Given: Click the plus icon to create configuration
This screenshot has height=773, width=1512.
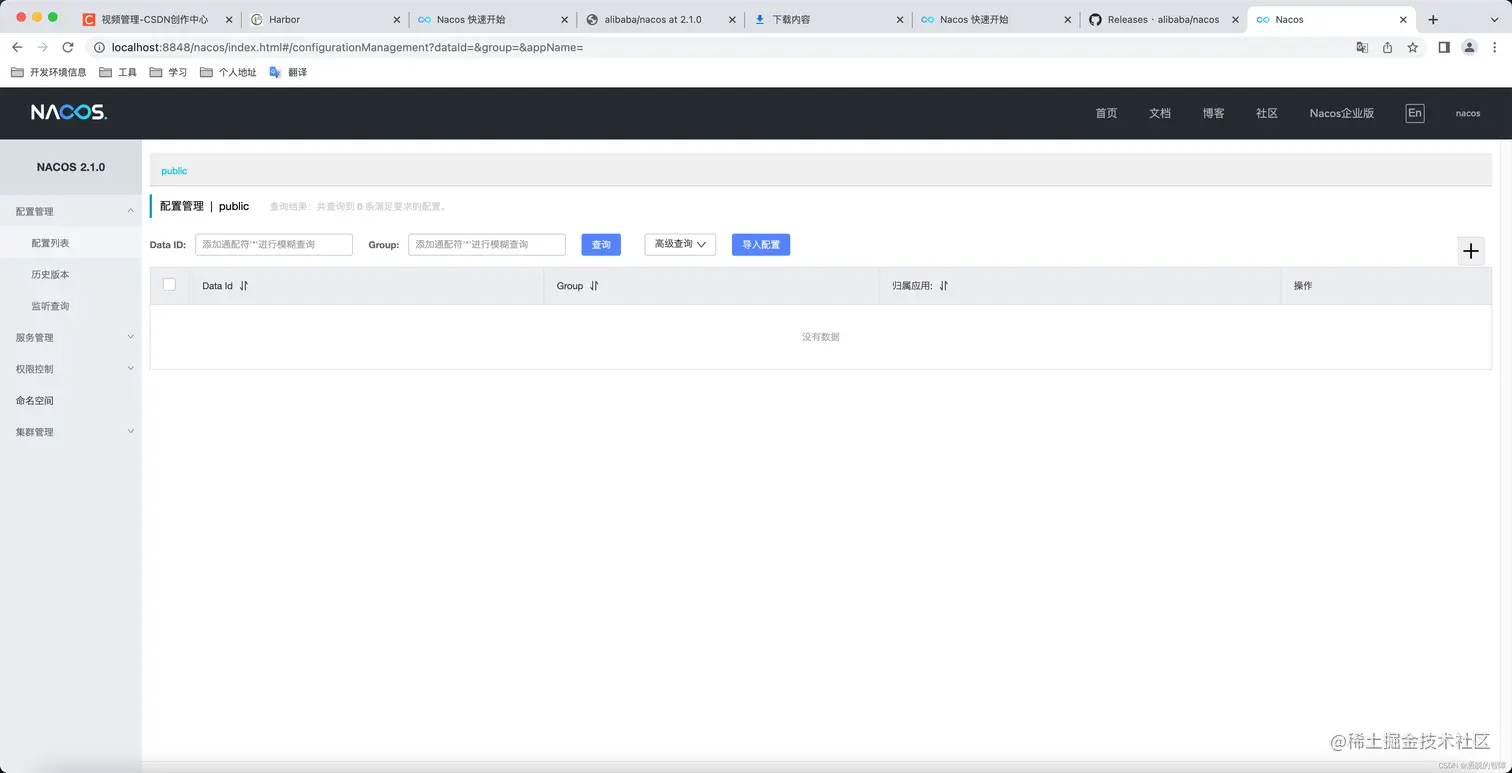Looking at the screenshot, I should [1471, 251].
